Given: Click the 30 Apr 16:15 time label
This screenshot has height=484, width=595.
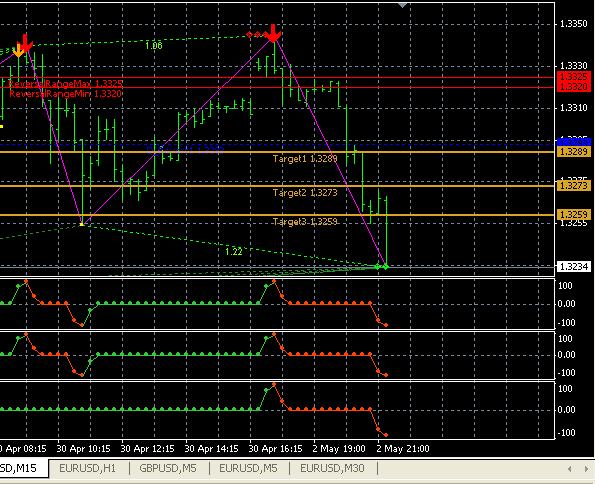Looking at the screenshot, I should click(x=275, y=449).
